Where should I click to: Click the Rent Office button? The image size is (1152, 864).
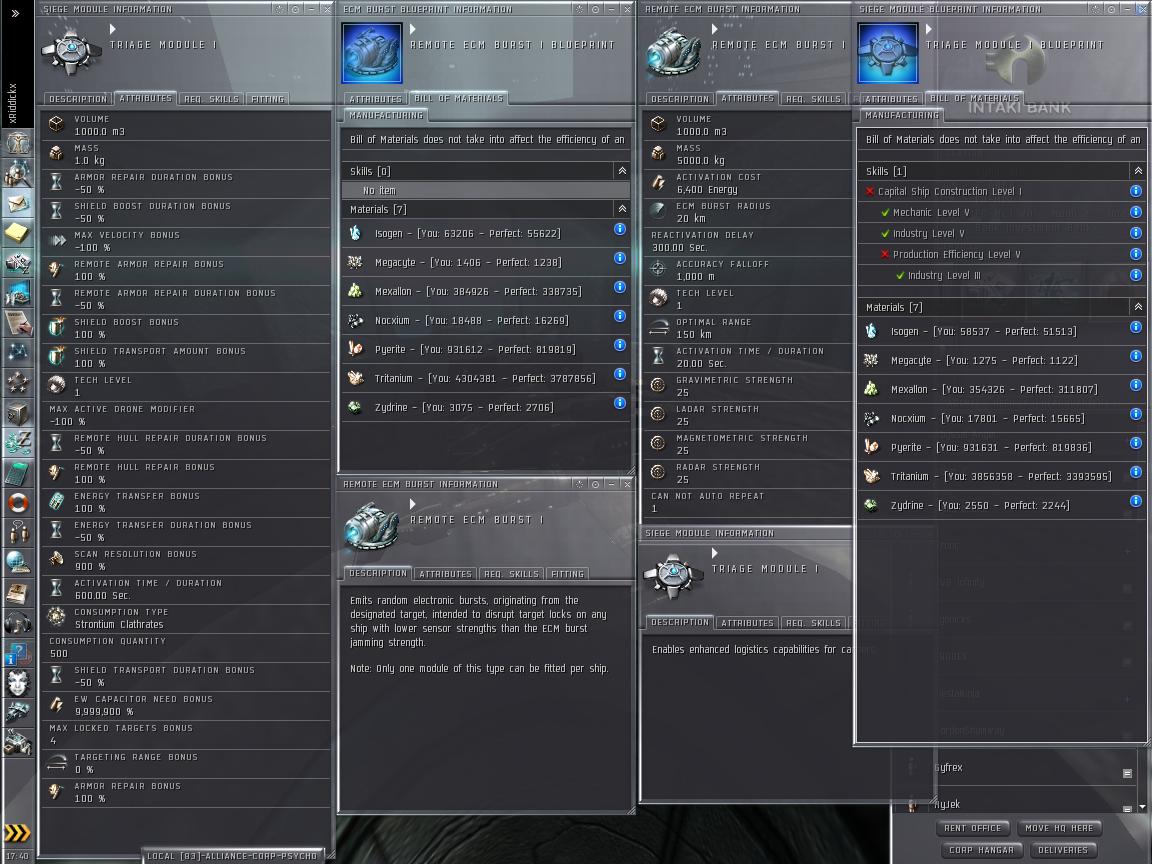click(973, 828)
